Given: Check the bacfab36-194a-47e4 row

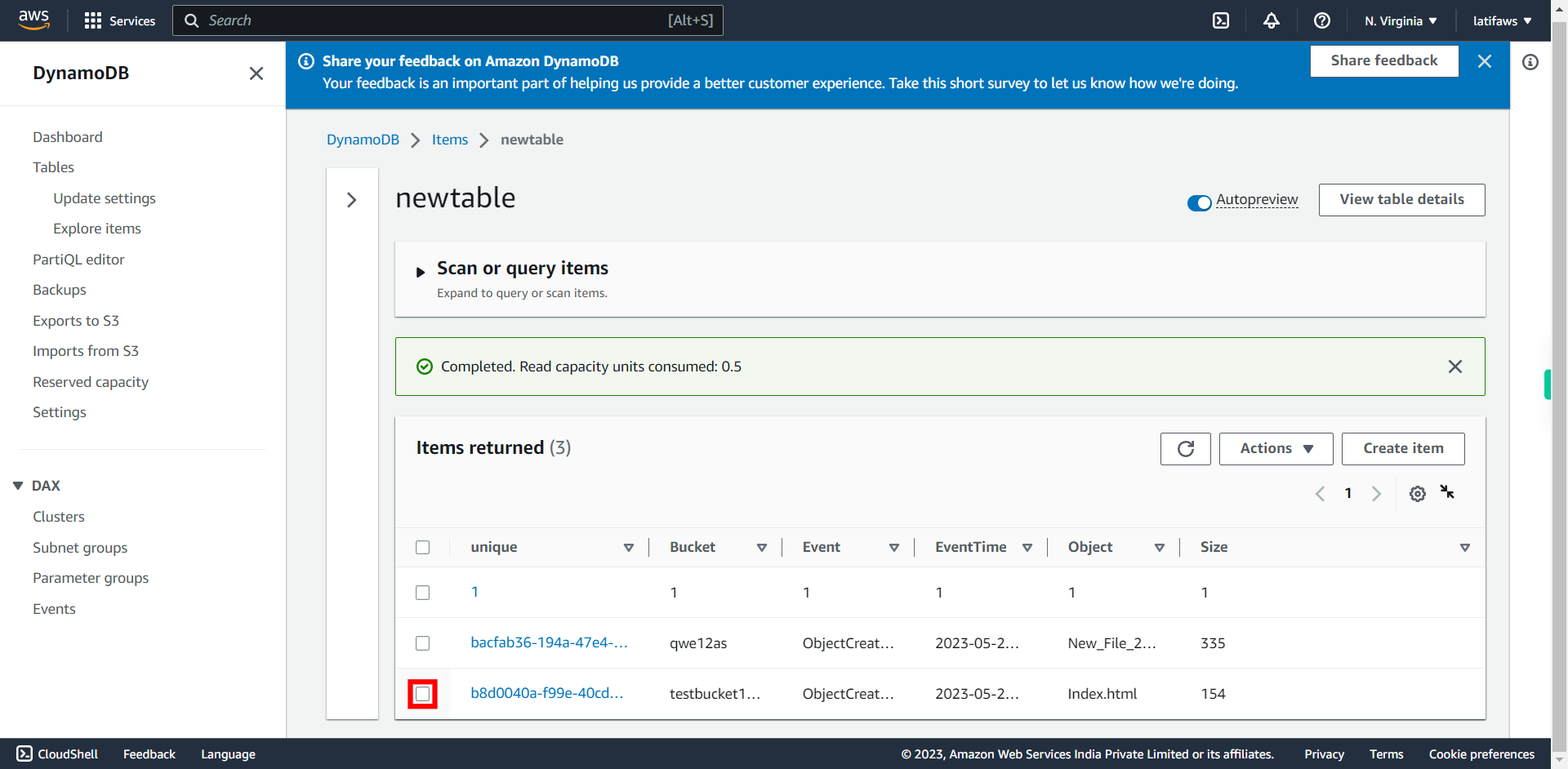Looking at the screenshot, I should (x=422, y=643).
